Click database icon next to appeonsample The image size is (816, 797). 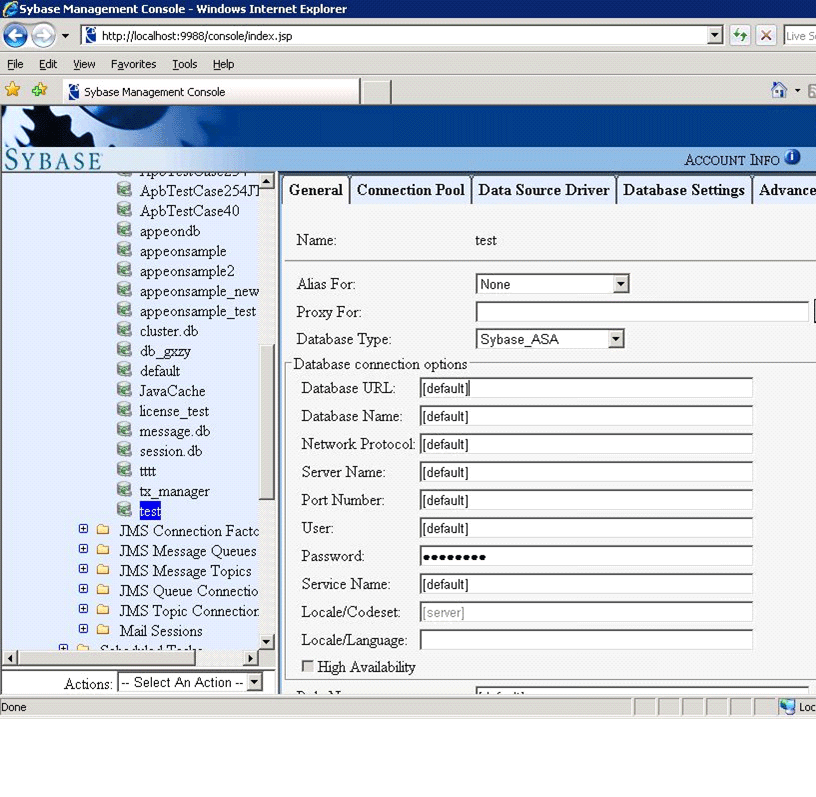124,249
